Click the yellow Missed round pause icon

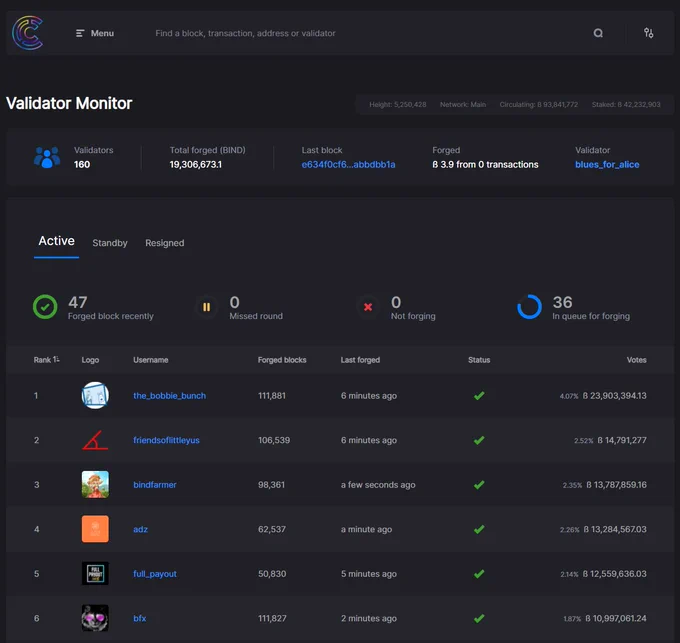pyautogui.click(x=206, y=307)
